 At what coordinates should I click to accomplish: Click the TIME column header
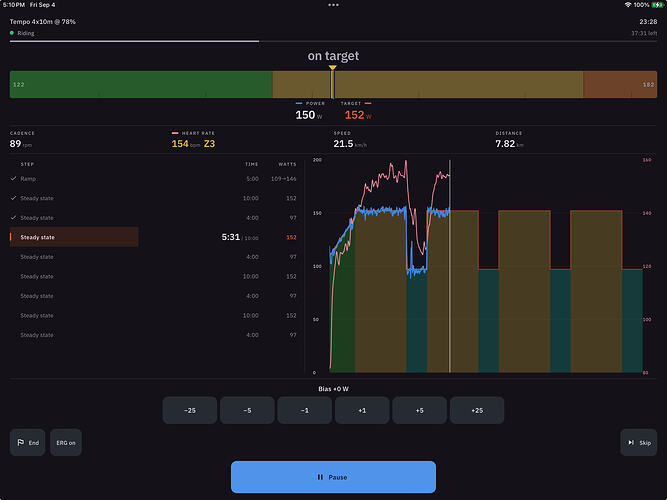coord(251,164)
